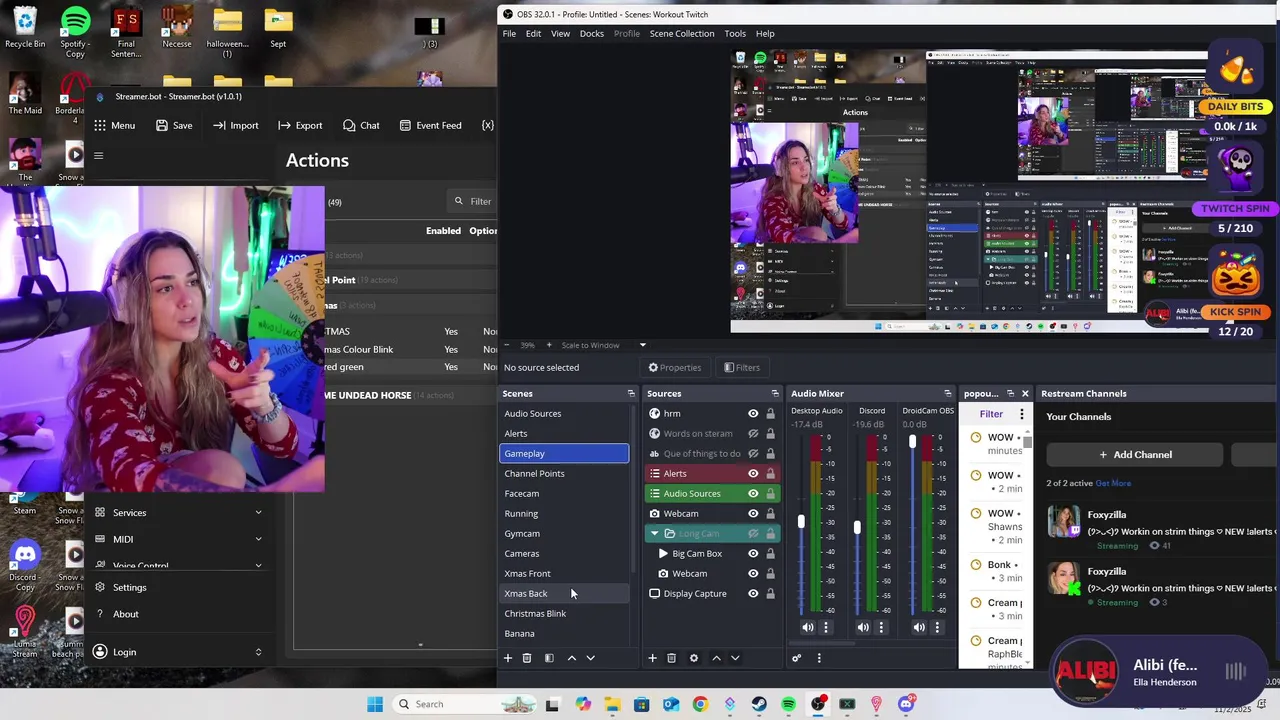The height and width of the screenshot is (720, 1280).
Task: Show the Que of things to do source
Action: point(753,453)
